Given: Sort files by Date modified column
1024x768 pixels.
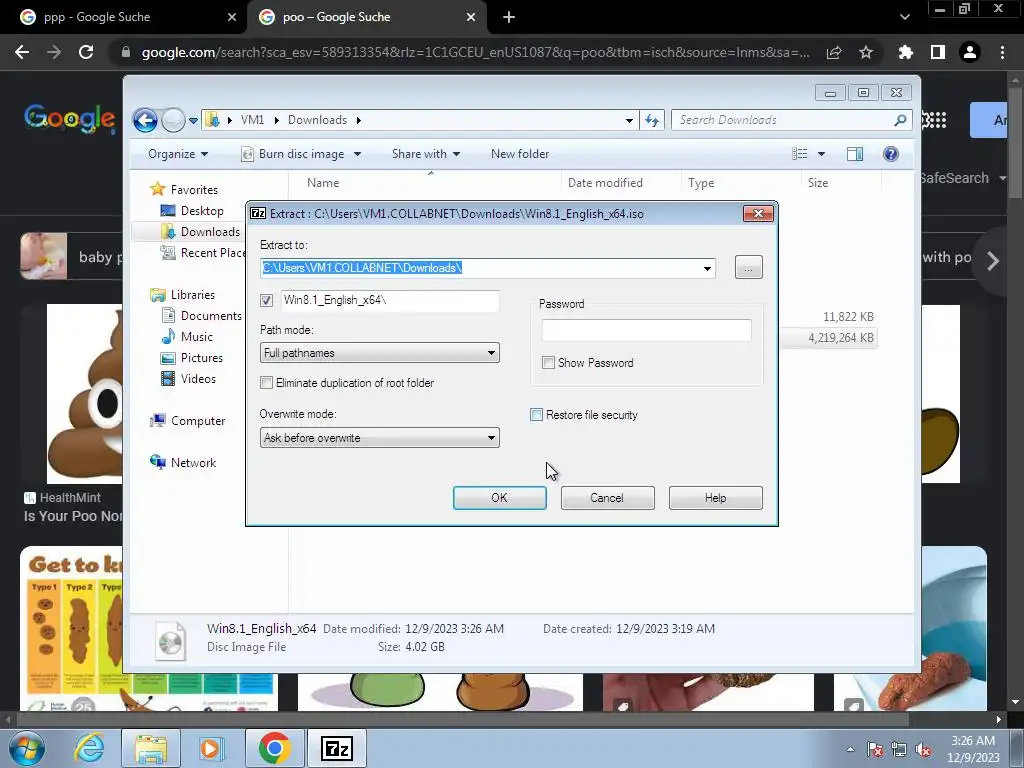Looking at the screenshot, I should tap(620, 183).
